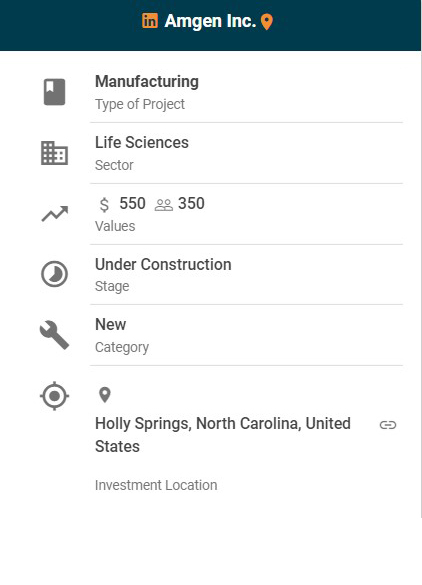
Task: Click the people icon beside 350
Action: 164,205
